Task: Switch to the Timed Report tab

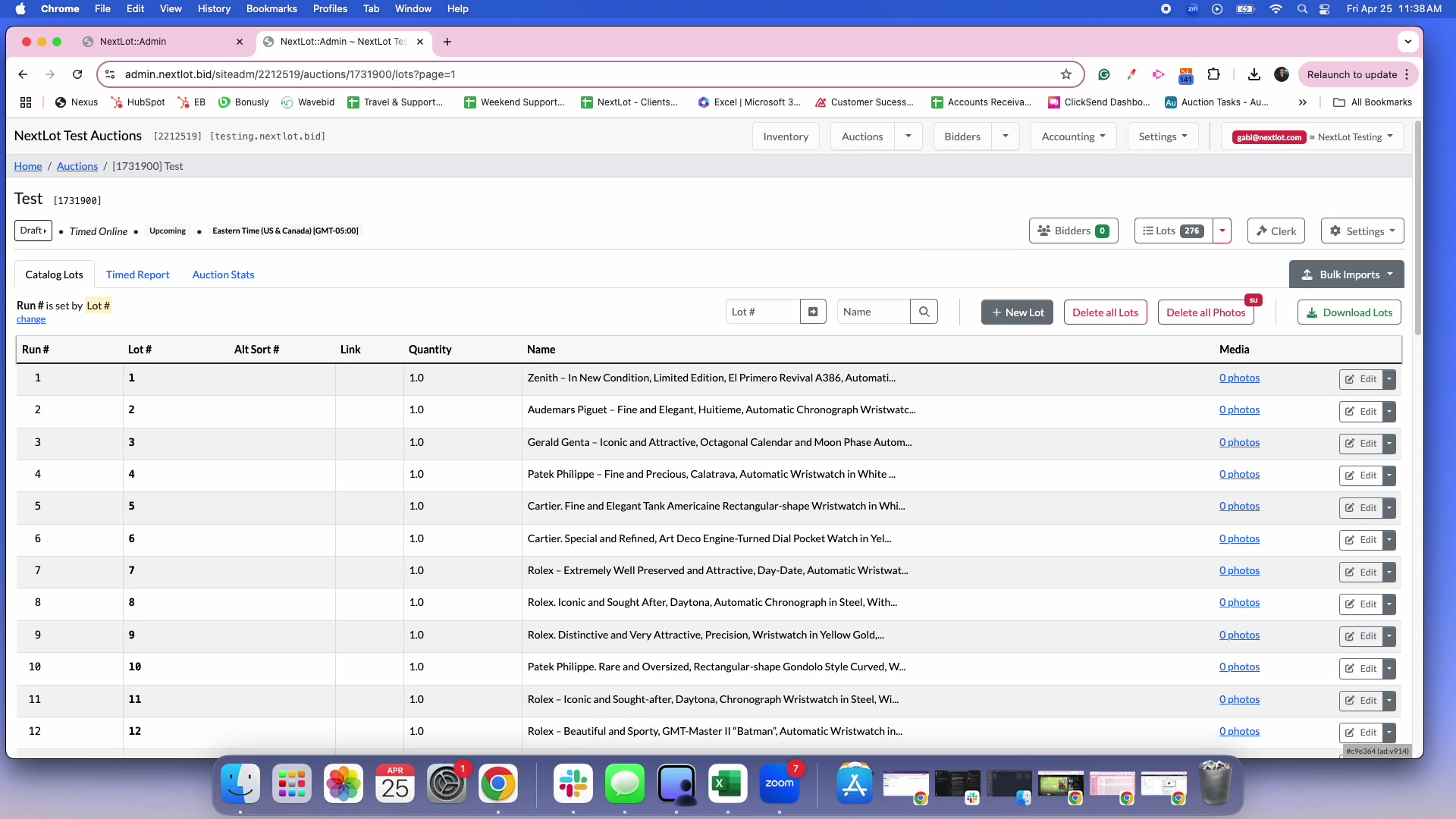Action: click(137, 275)
